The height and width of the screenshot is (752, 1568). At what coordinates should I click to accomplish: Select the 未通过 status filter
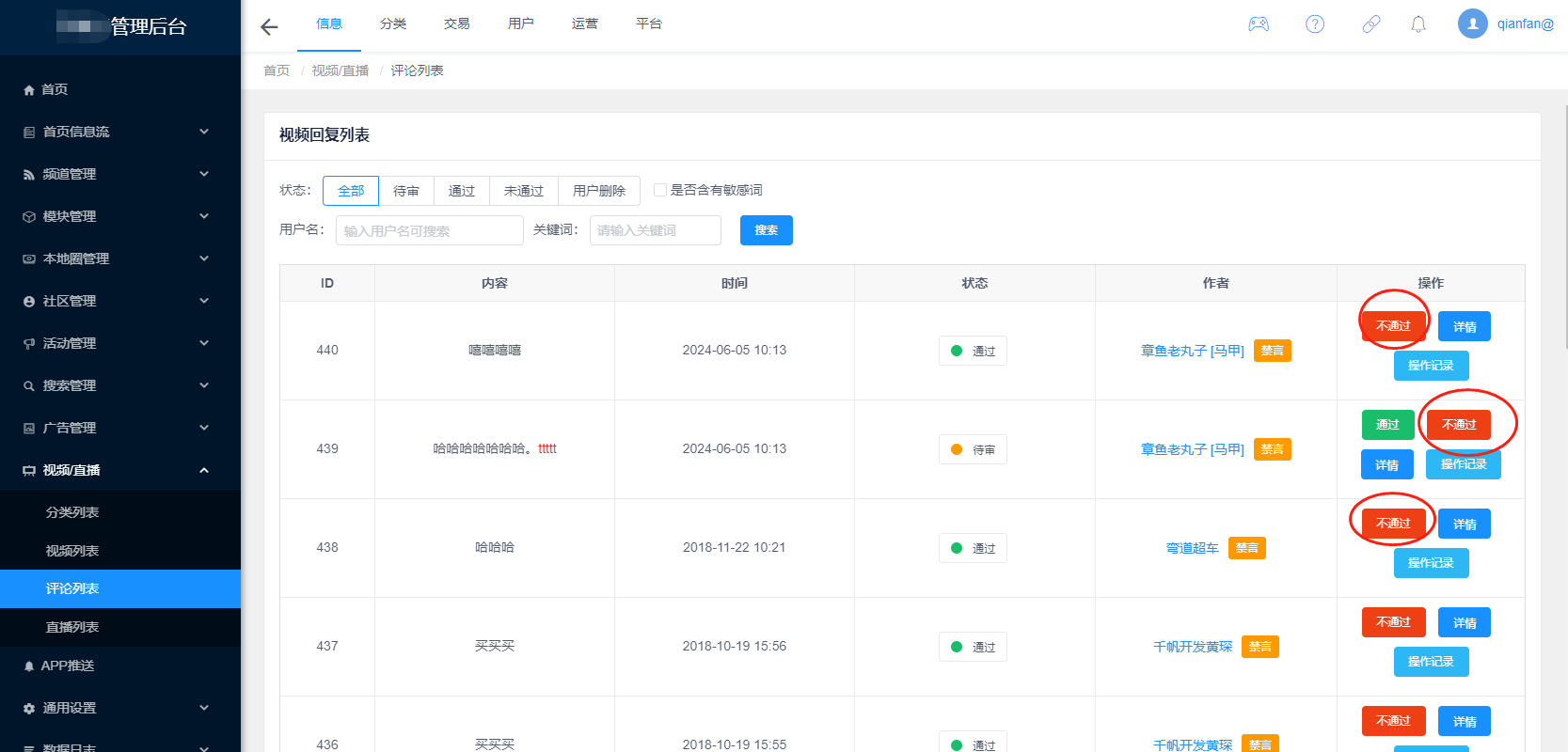(524, 191)
